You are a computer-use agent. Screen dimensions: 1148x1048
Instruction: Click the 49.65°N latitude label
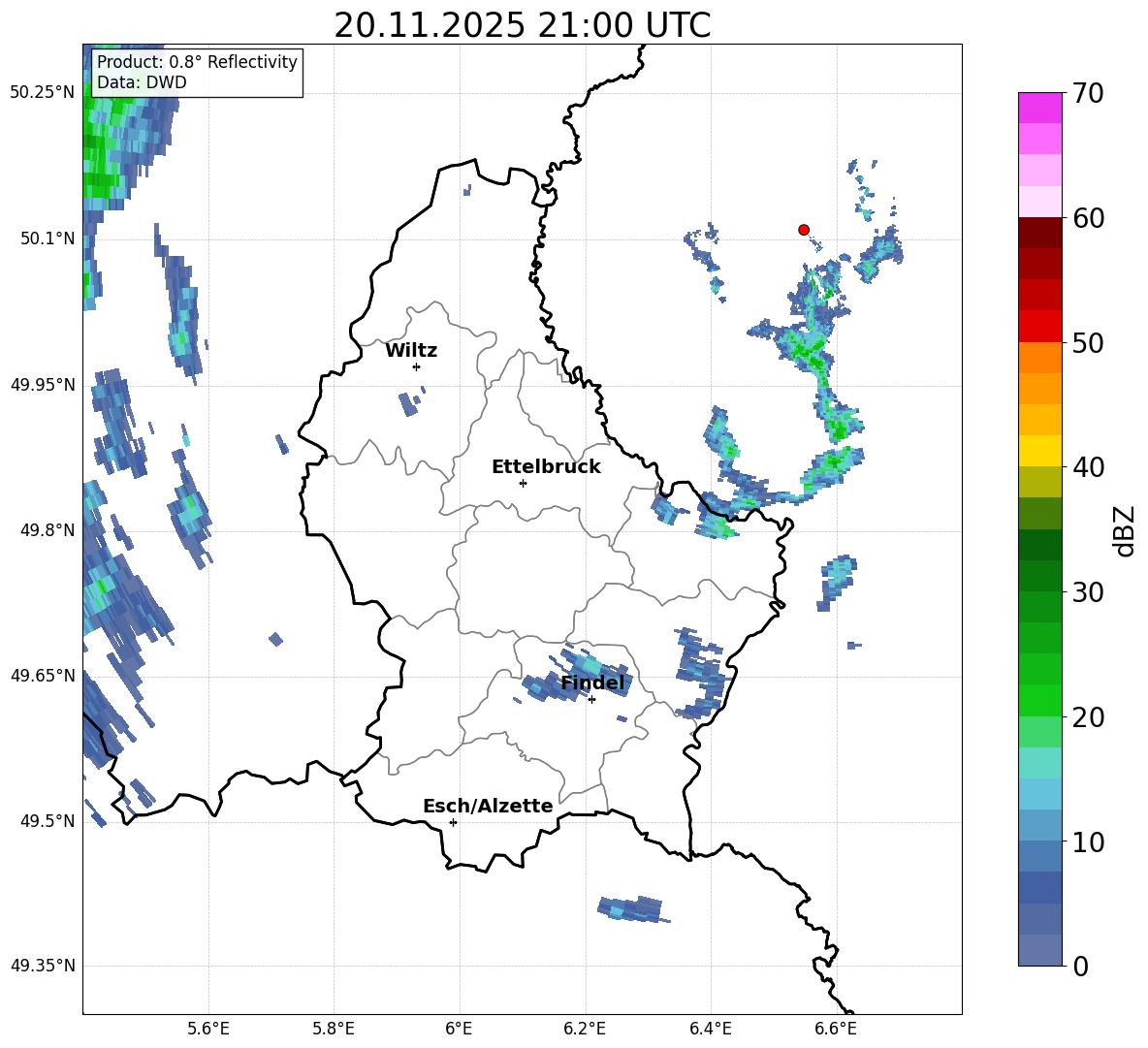tap(43, 675)
